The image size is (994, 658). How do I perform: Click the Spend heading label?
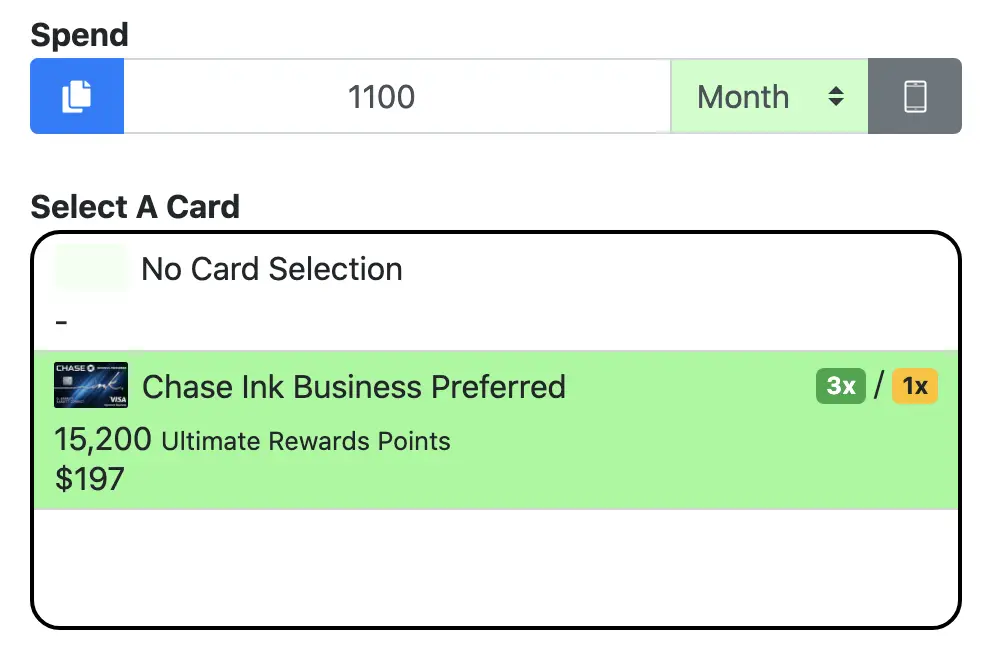point(79,35)
